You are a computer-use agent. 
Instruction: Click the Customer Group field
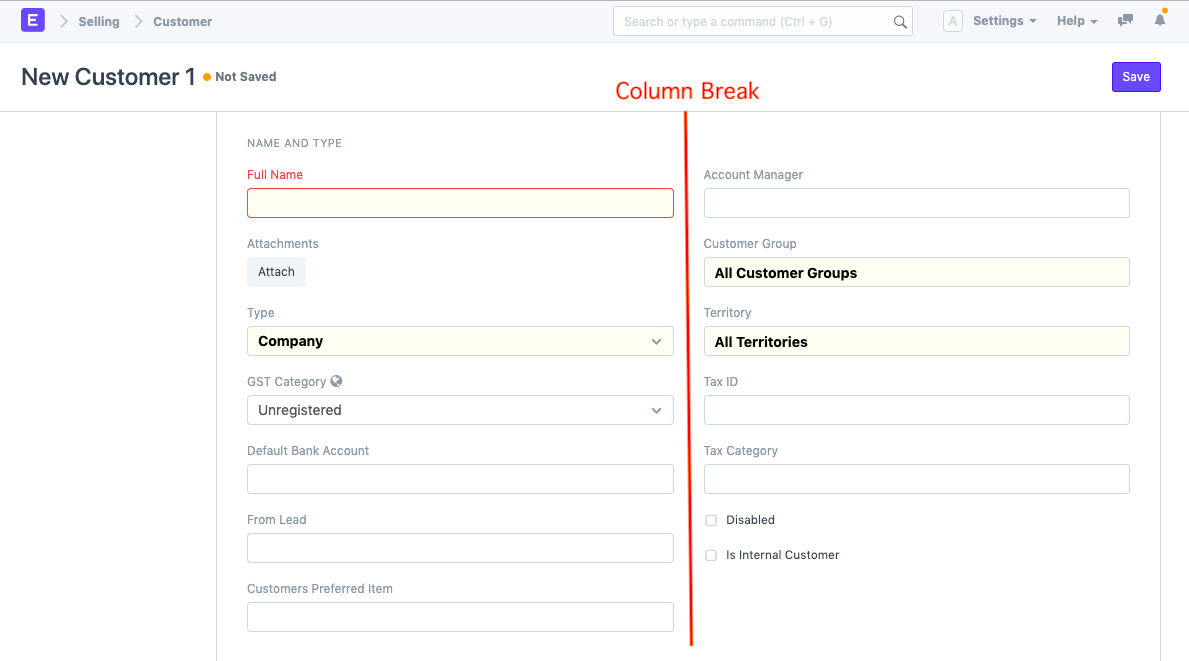pyautogui.click(x=916, y=272)
